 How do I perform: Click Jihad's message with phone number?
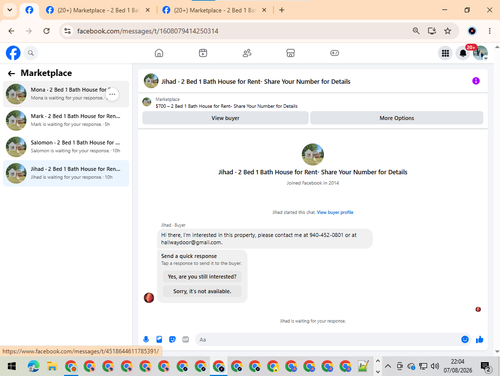pos(265,239)
